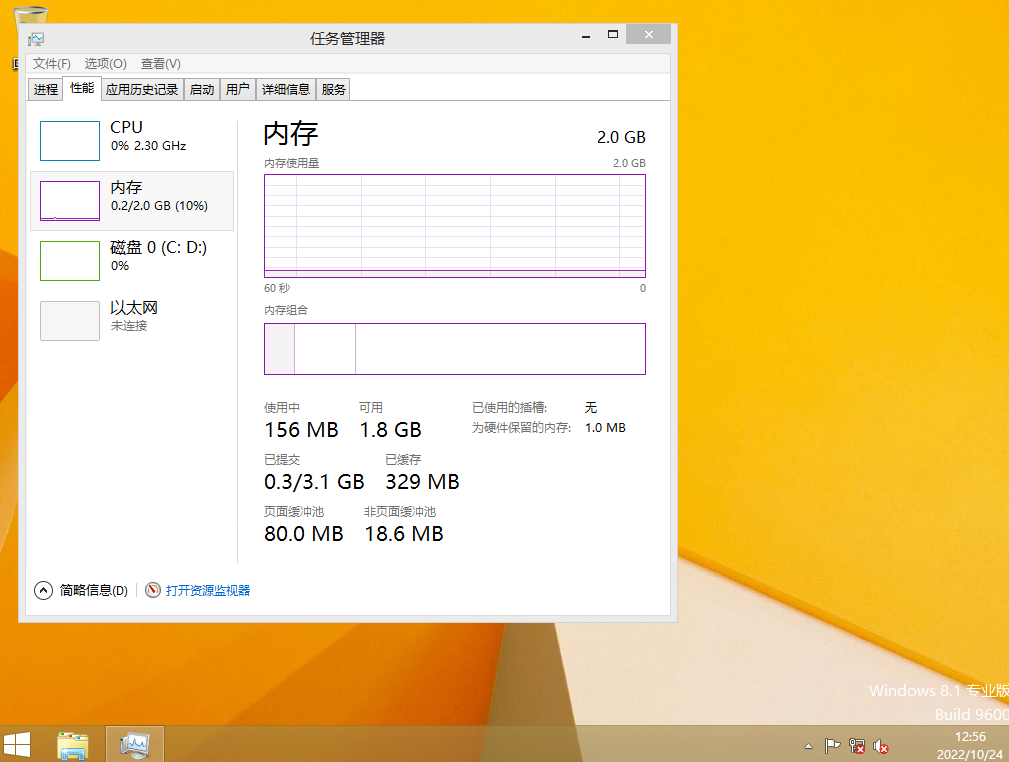This screenshot has height=762, width=1009.
Task: Minimize the Task Manager window
Action: 586,36
